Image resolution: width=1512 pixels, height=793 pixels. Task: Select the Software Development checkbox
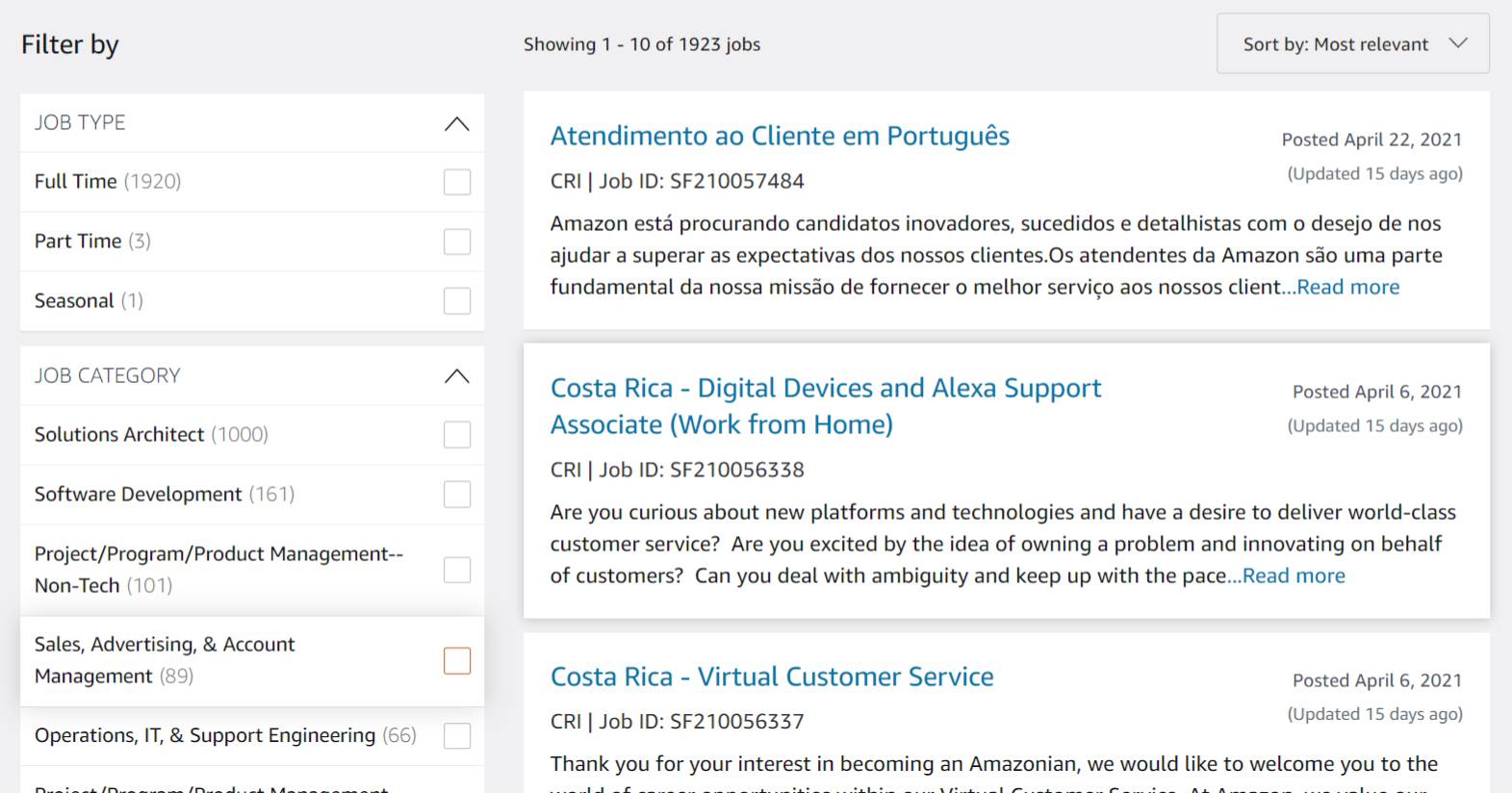coord(457,495)
